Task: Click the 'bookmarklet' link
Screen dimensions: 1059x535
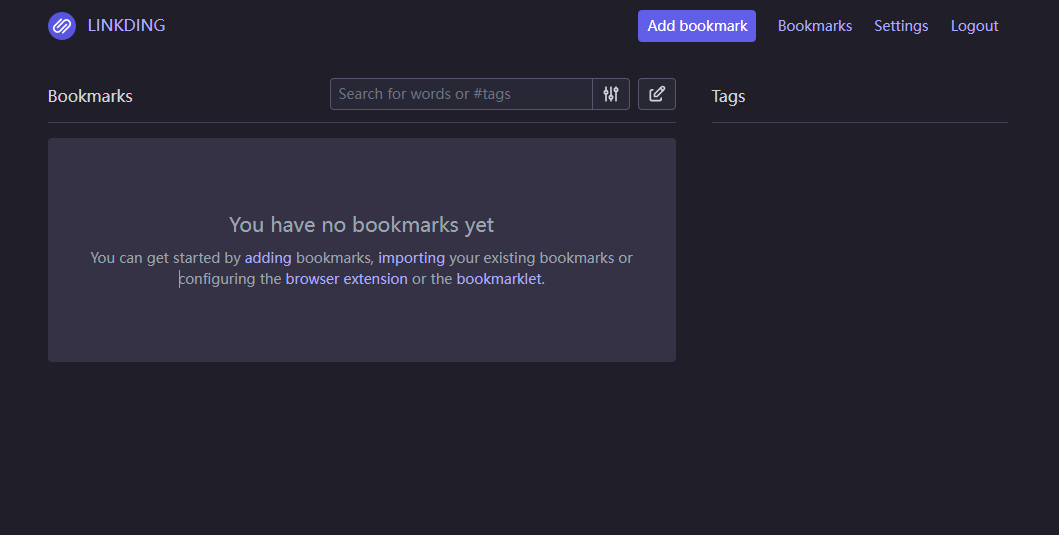Action: click(499, 279)
